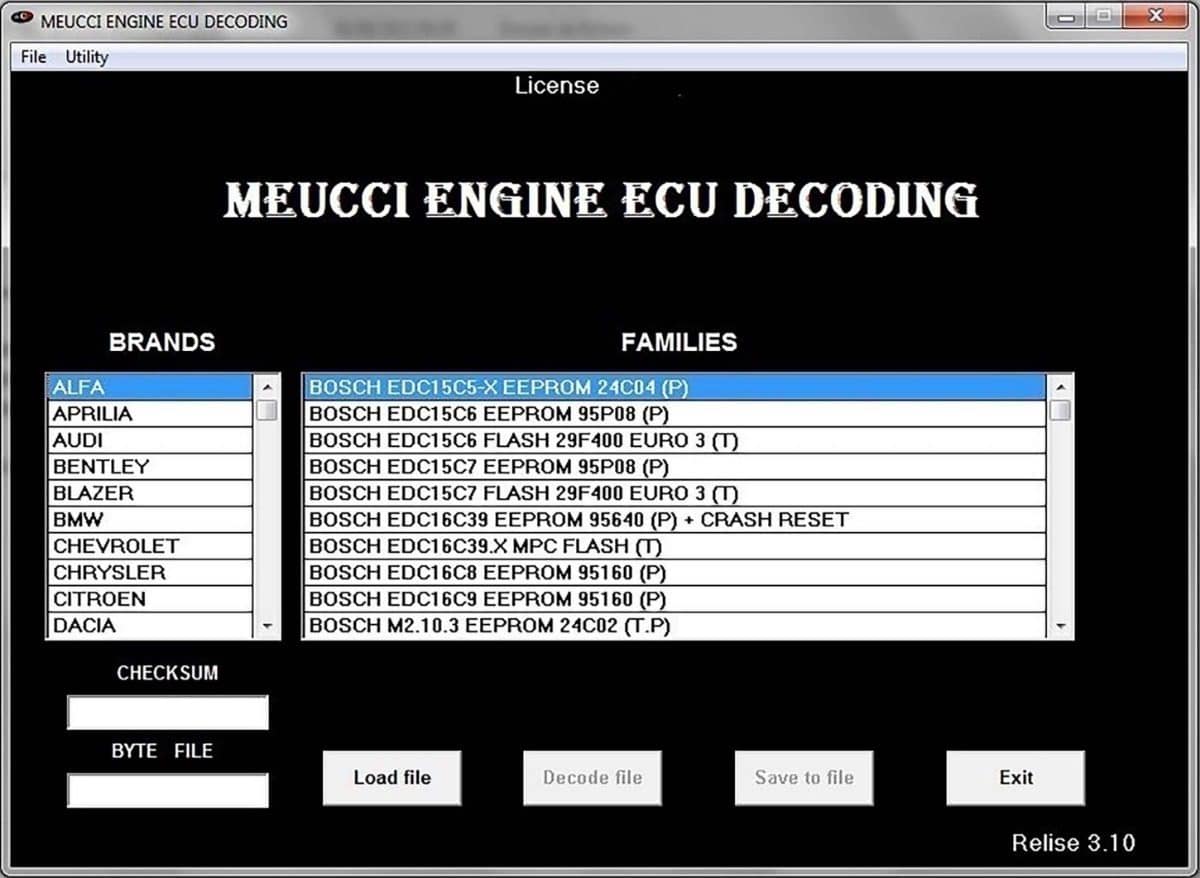Click the Save to file button
The image size is (1200, 878).
point(803,777)
